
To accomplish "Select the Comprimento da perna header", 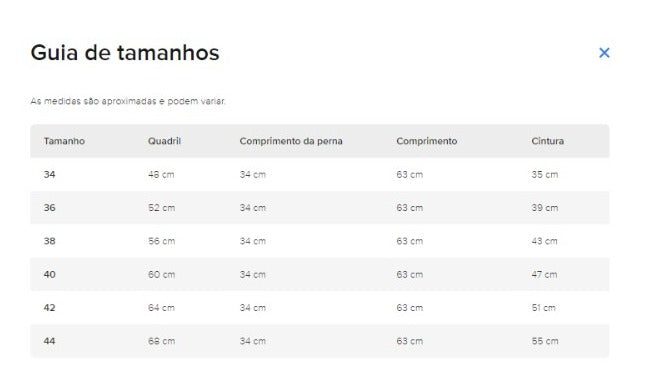I will tap(291, 141).
